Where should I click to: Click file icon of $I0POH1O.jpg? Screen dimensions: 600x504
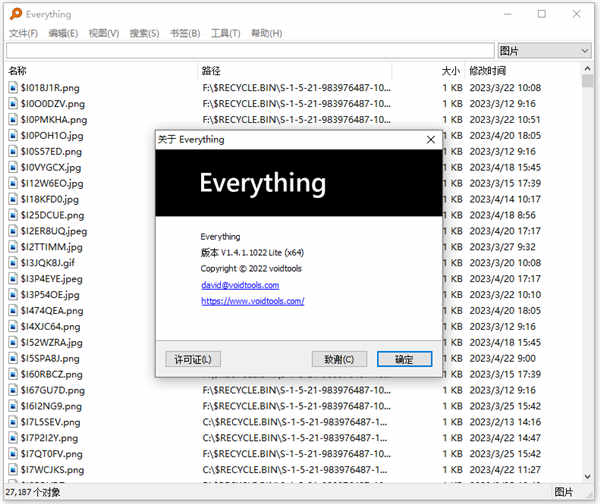(13, 135)
